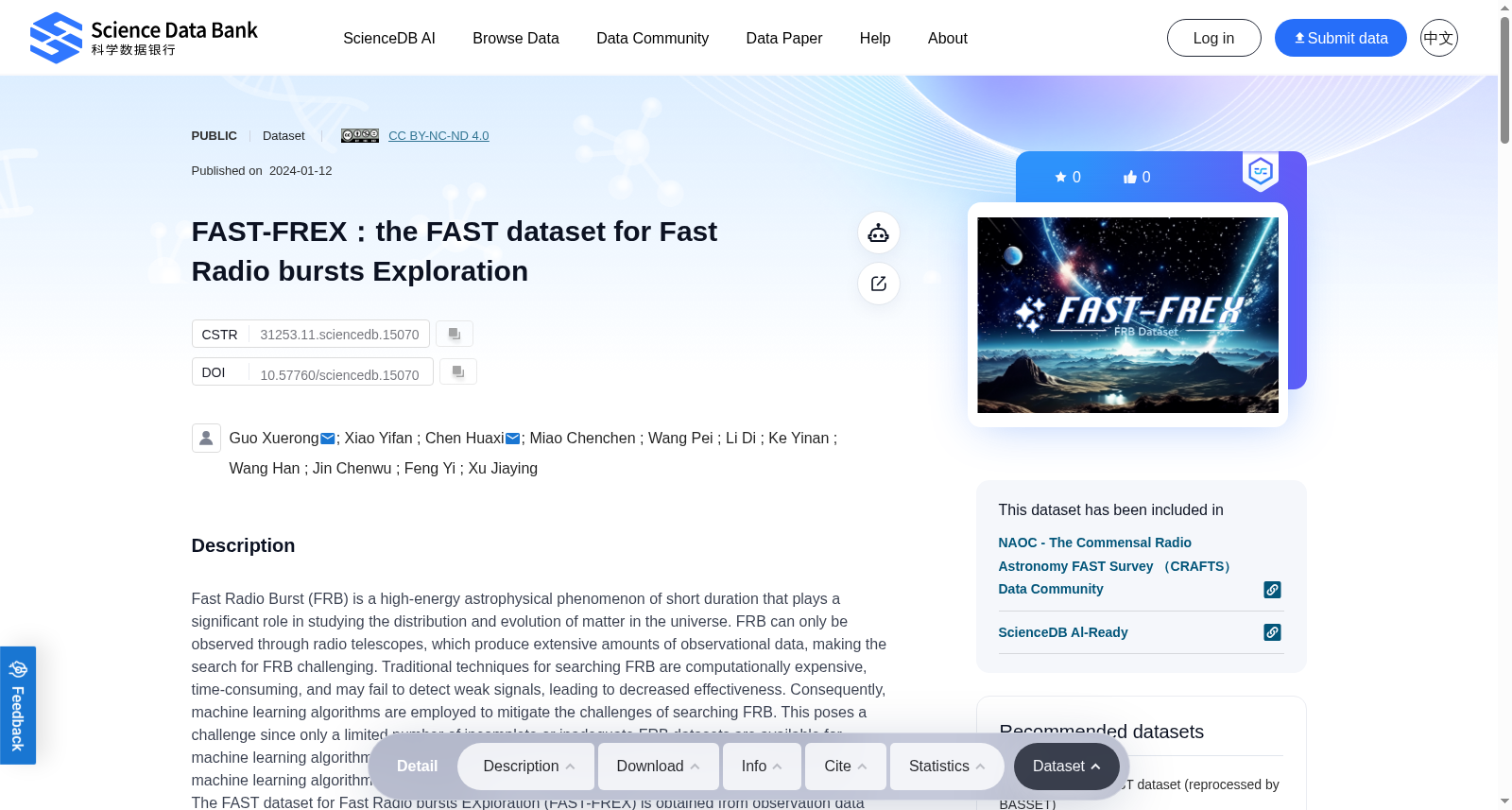Click the share dataset icon

(878, 284)
